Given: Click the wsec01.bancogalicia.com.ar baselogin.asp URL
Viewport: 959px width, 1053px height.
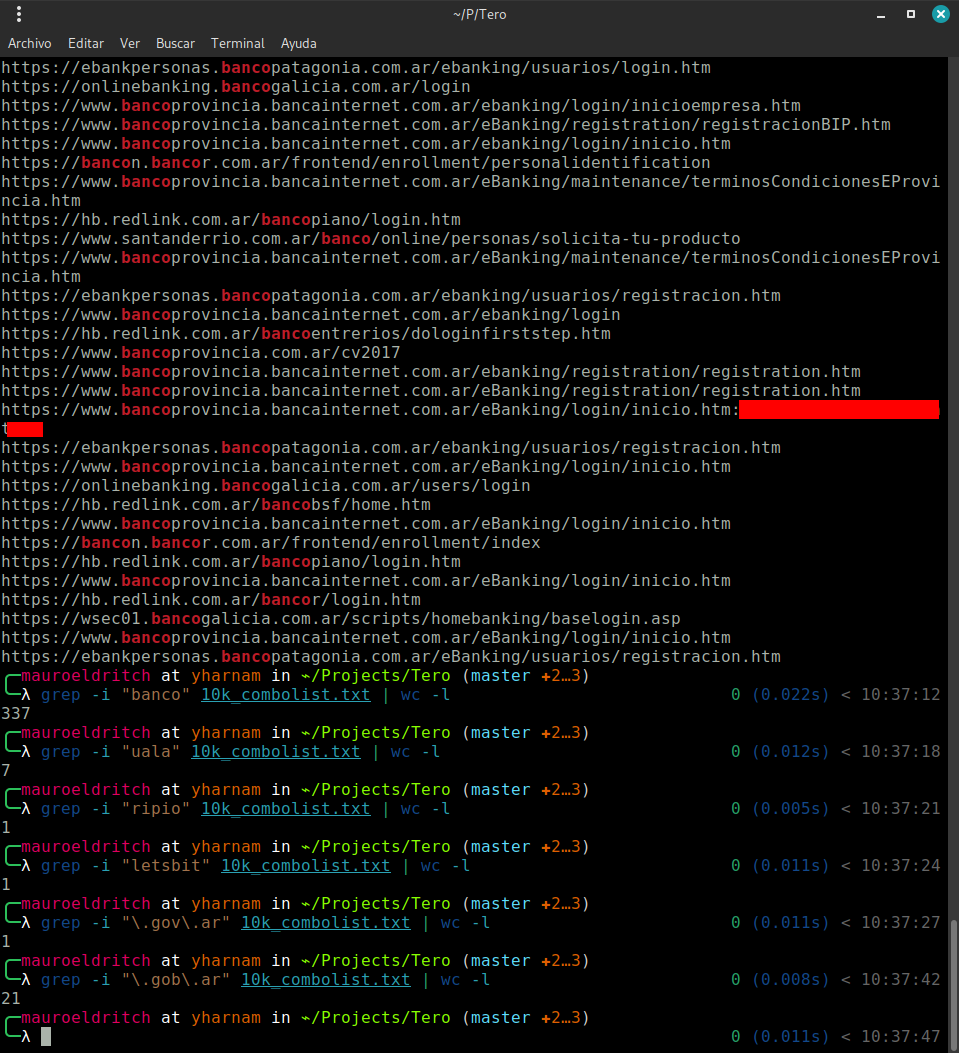Looking at the screenshot, I should [340, 618].
